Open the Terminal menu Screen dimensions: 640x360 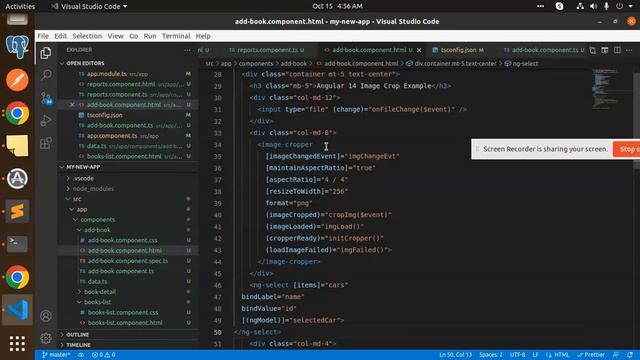point(176,36)
